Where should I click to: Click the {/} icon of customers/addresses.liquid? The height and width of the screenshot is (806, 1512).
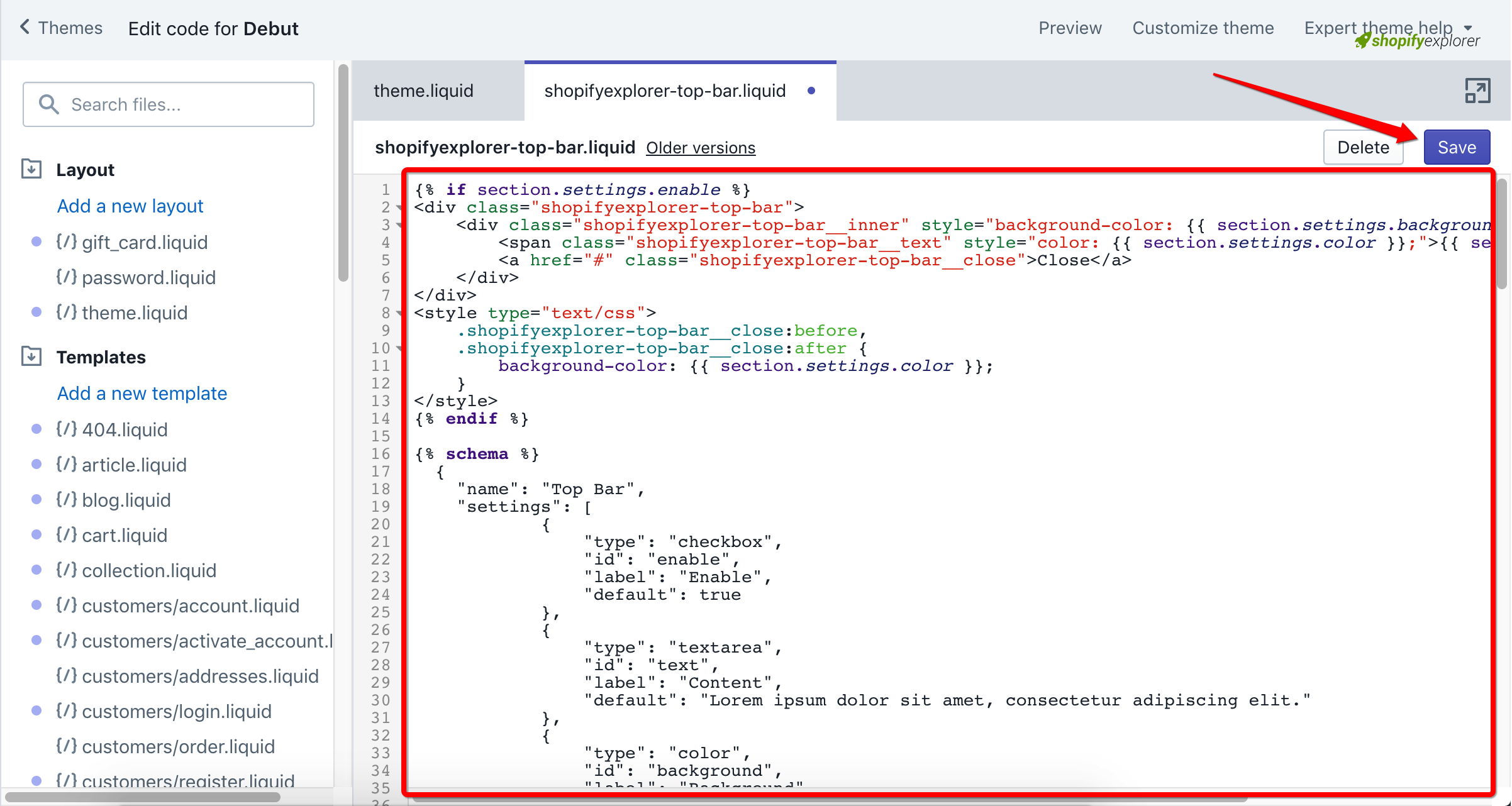(x=66, y=675)
